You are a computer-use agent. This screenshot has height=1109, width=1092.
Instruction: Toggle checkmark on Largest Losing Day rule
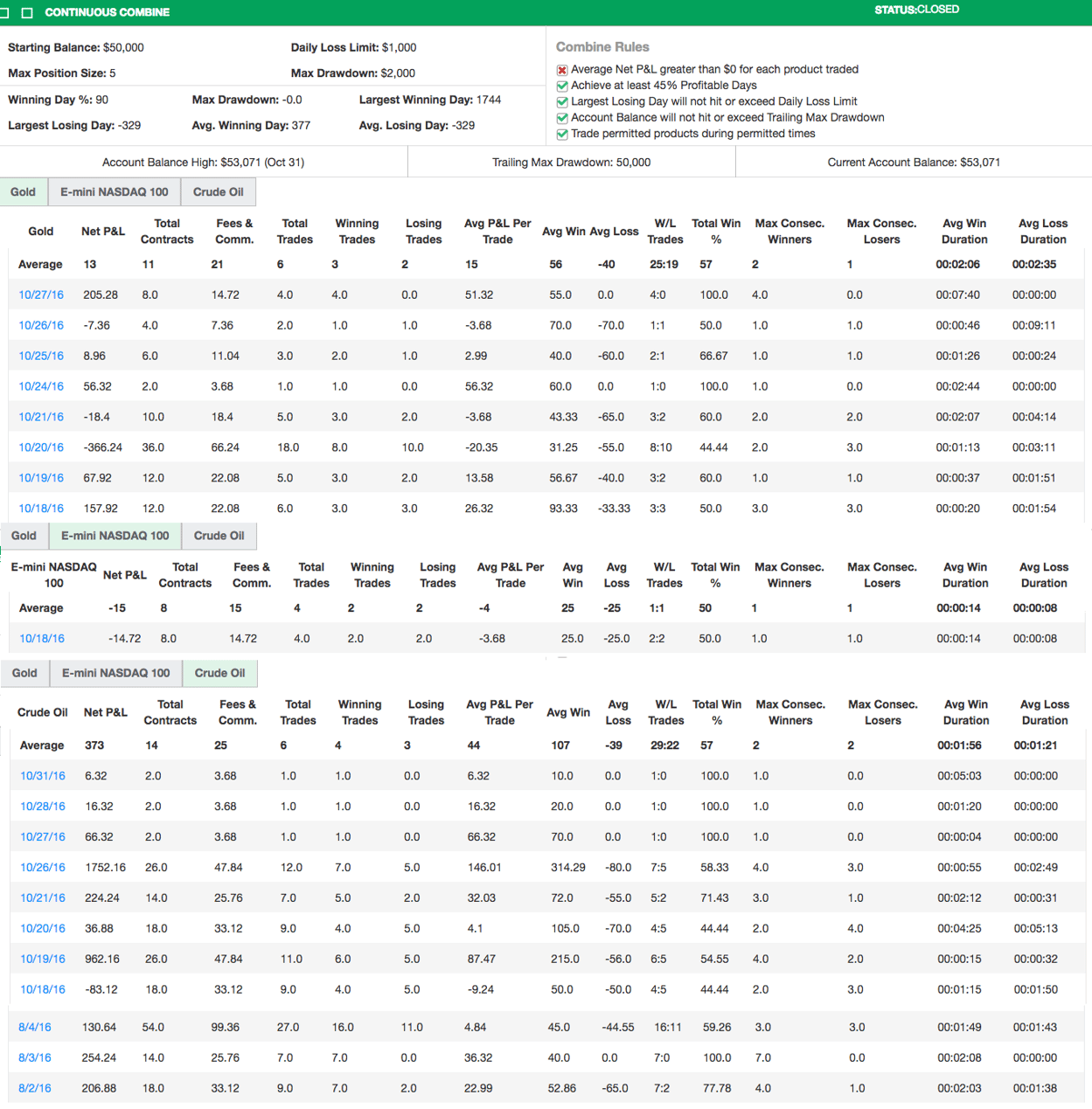(562, 101)
